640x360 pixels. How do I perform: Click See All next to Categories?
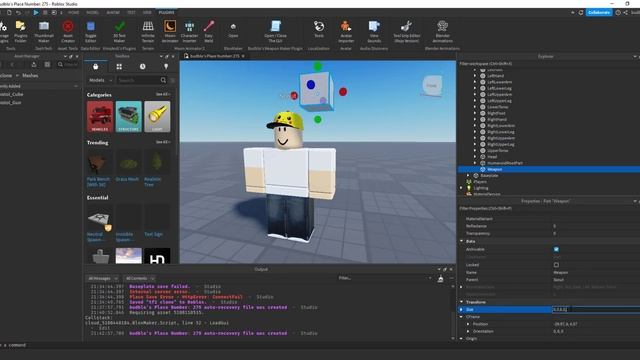coord(163,94)
